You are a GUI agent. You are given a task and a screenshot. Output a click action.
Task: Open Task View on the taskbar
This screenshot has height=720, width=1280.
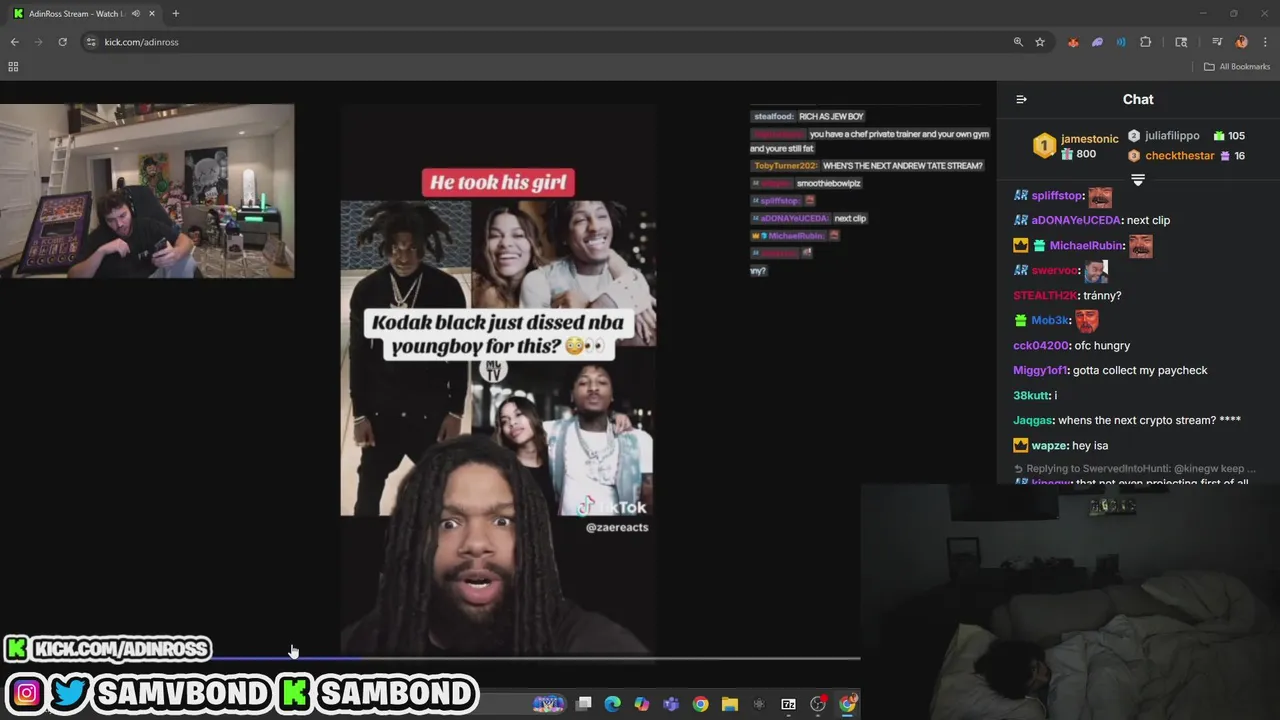tap(584, 704)
